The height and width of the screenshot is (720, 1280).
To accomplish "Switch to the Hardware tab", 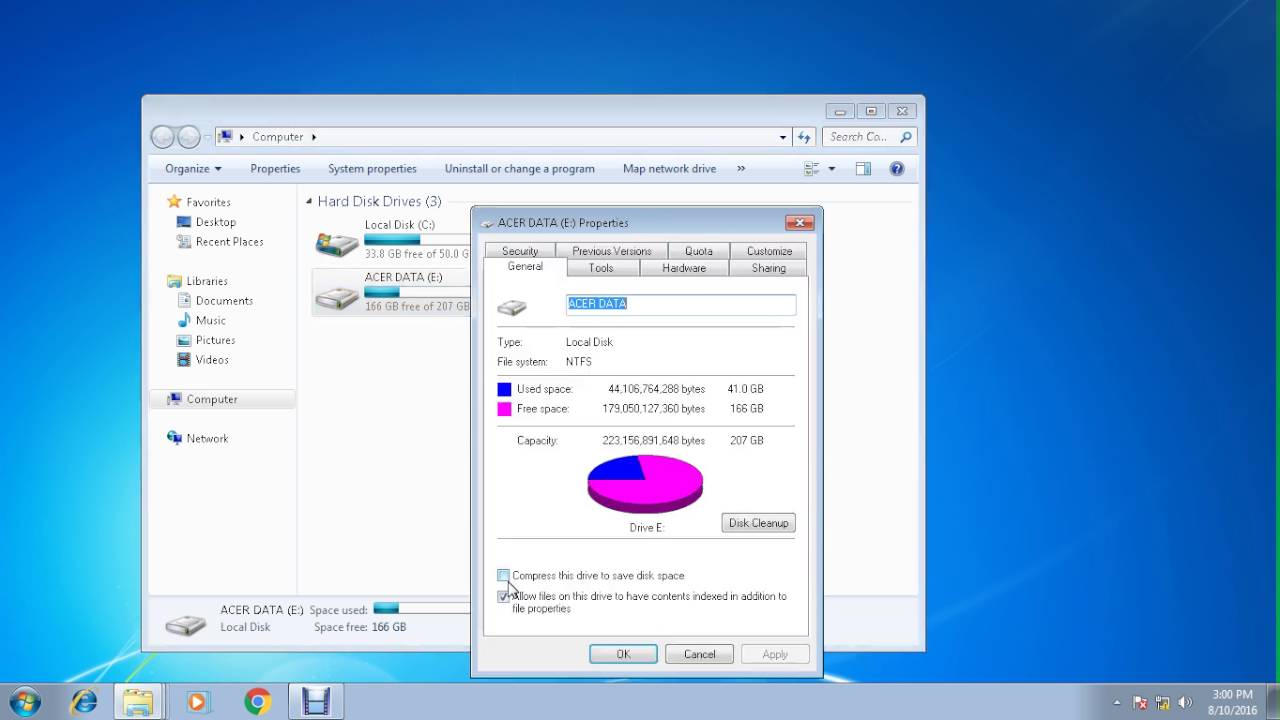I will 684,268.
